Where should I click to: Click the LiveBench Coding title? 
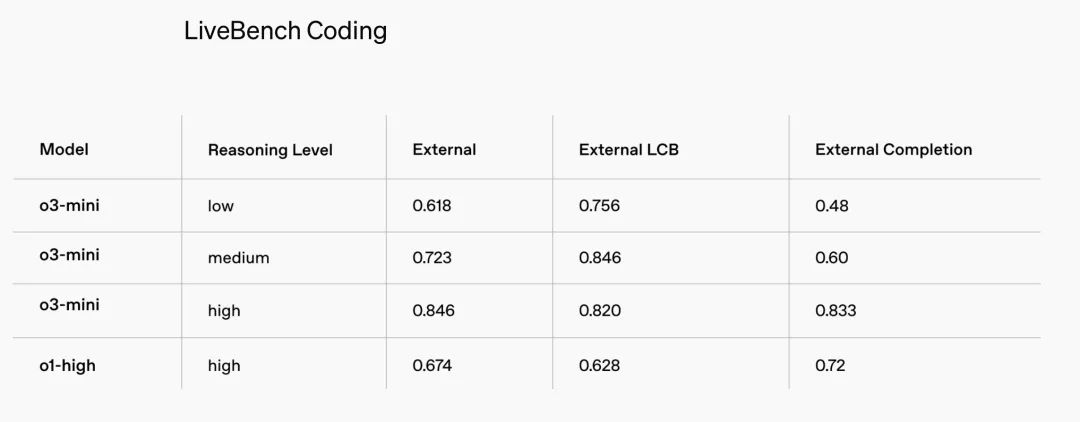[285, 31]
